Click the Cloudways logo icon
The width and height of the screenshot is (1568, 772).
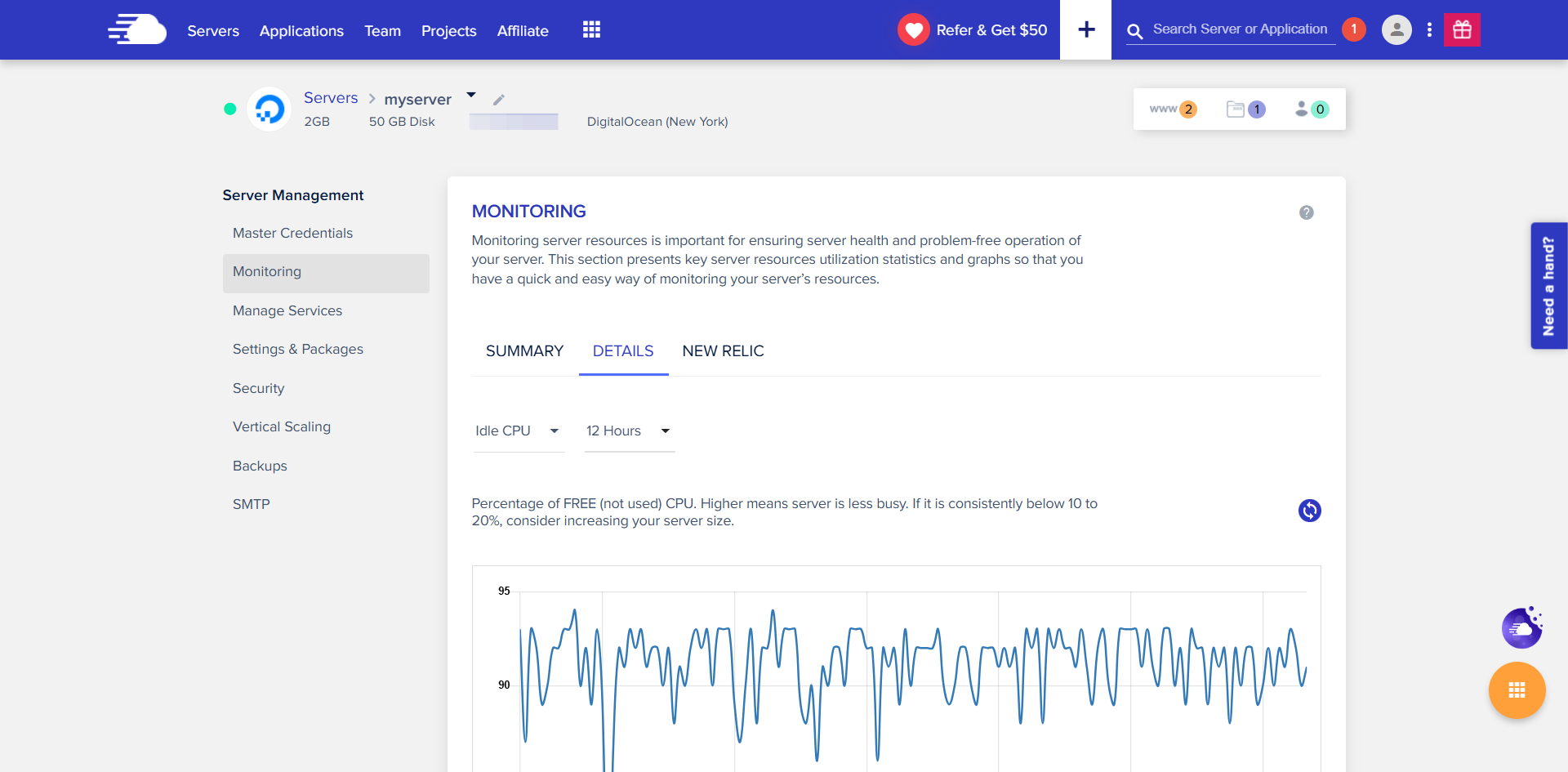tap(137, 29)
